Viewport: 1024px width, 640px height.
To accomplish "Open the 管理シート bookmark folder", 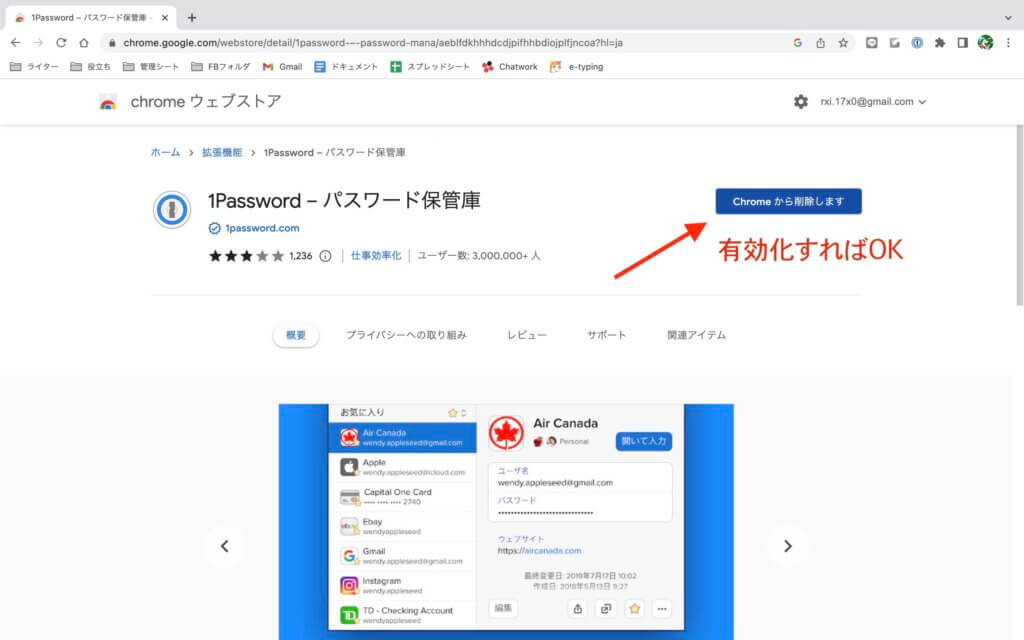I will click(151, 67).
